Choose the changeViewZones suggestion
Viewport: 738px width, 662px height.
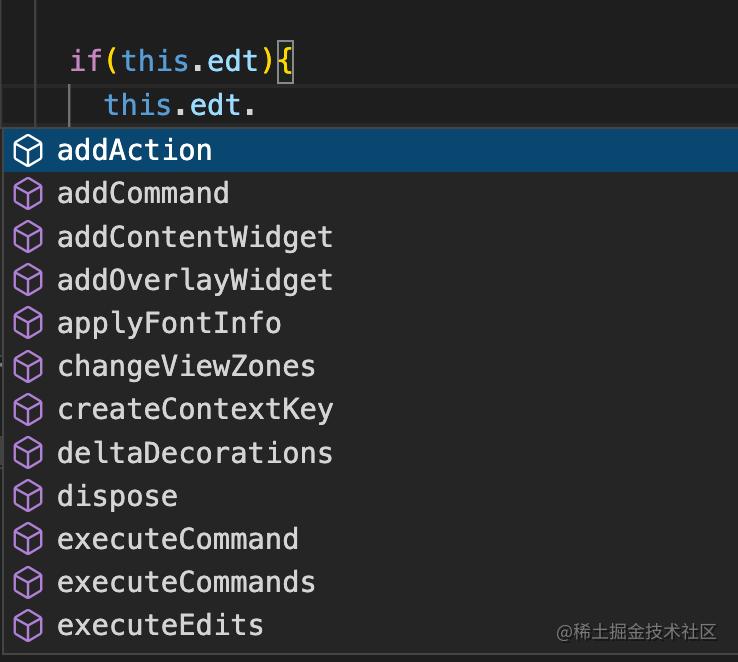point(186,366)
